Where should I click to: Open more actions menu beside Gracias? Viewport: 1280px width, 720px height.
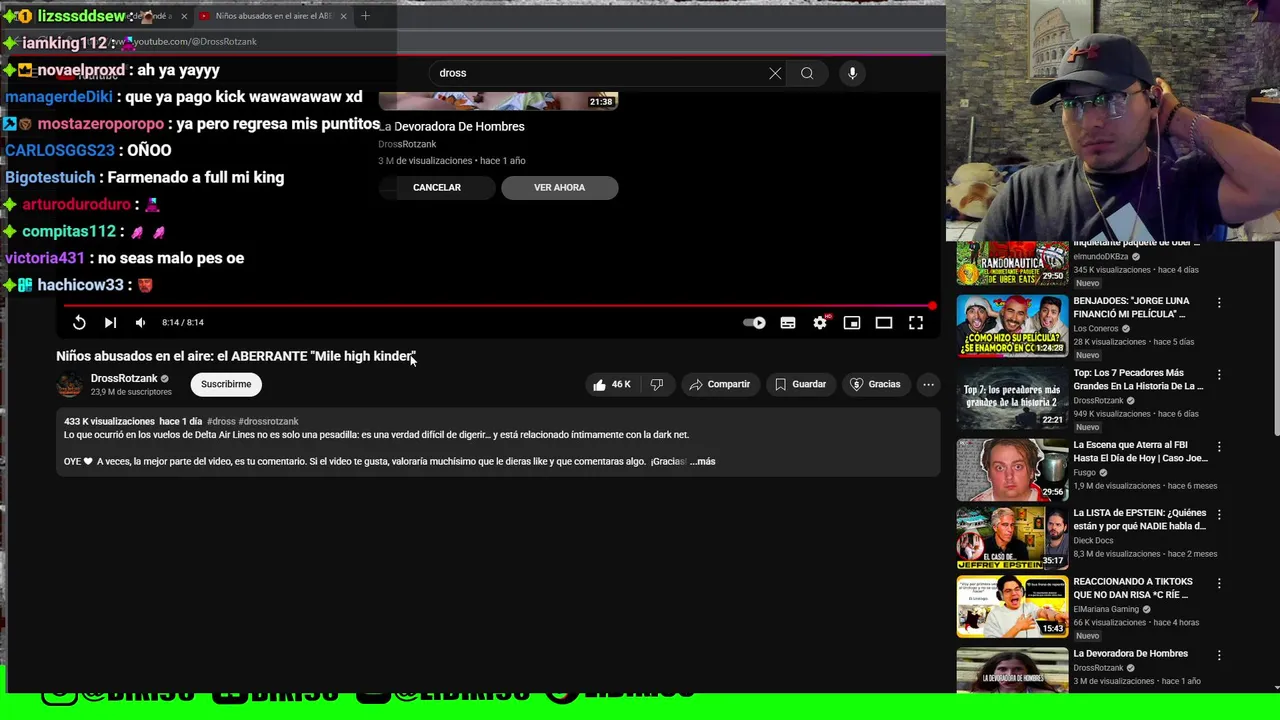928,384
